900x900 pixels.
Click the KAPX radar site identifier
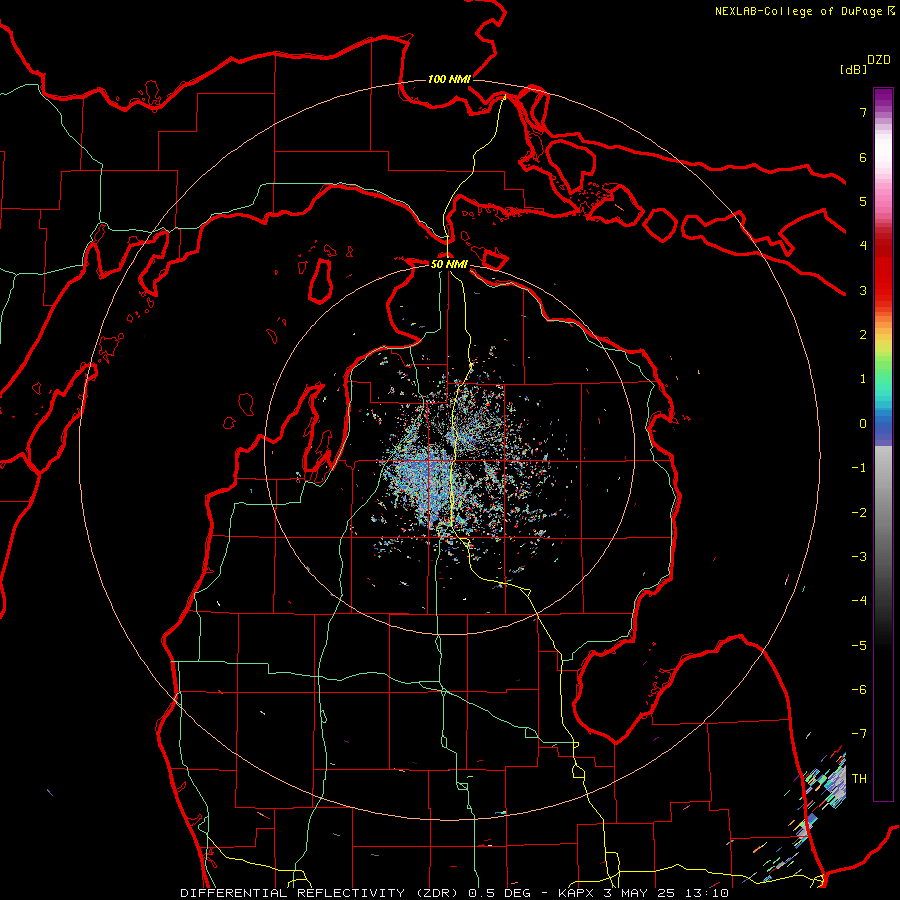[577, 893]
